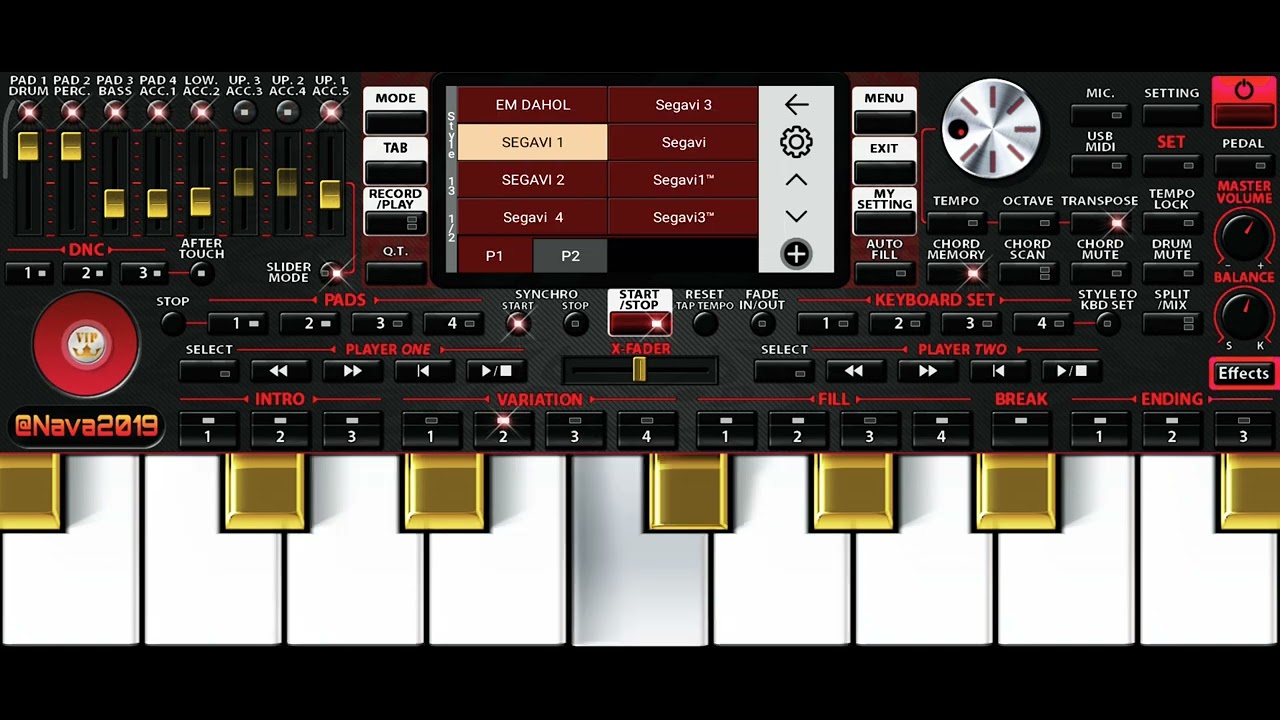Toggle the PAD 3 BASS mute LED
Image resolution: width=1280 pixels, height=720 pixels.
114,112
